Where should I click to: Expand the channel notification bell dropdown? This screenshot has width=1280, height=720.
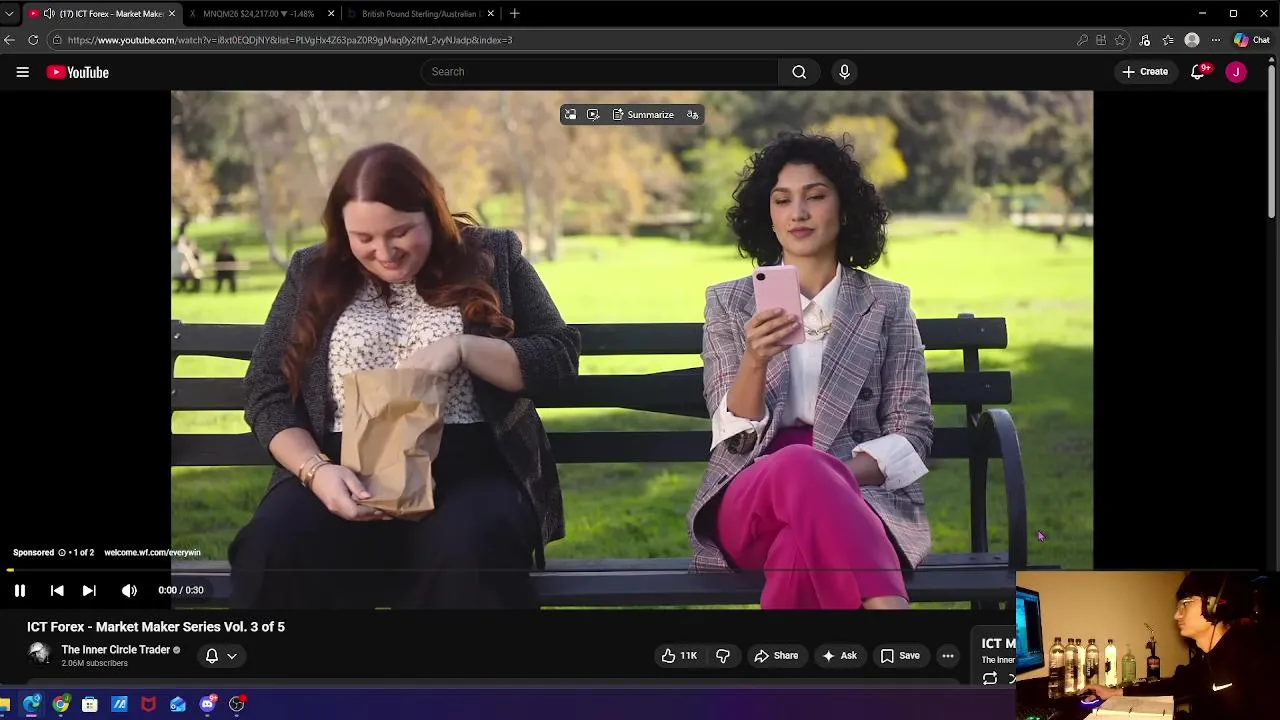(x=221, y=656)
